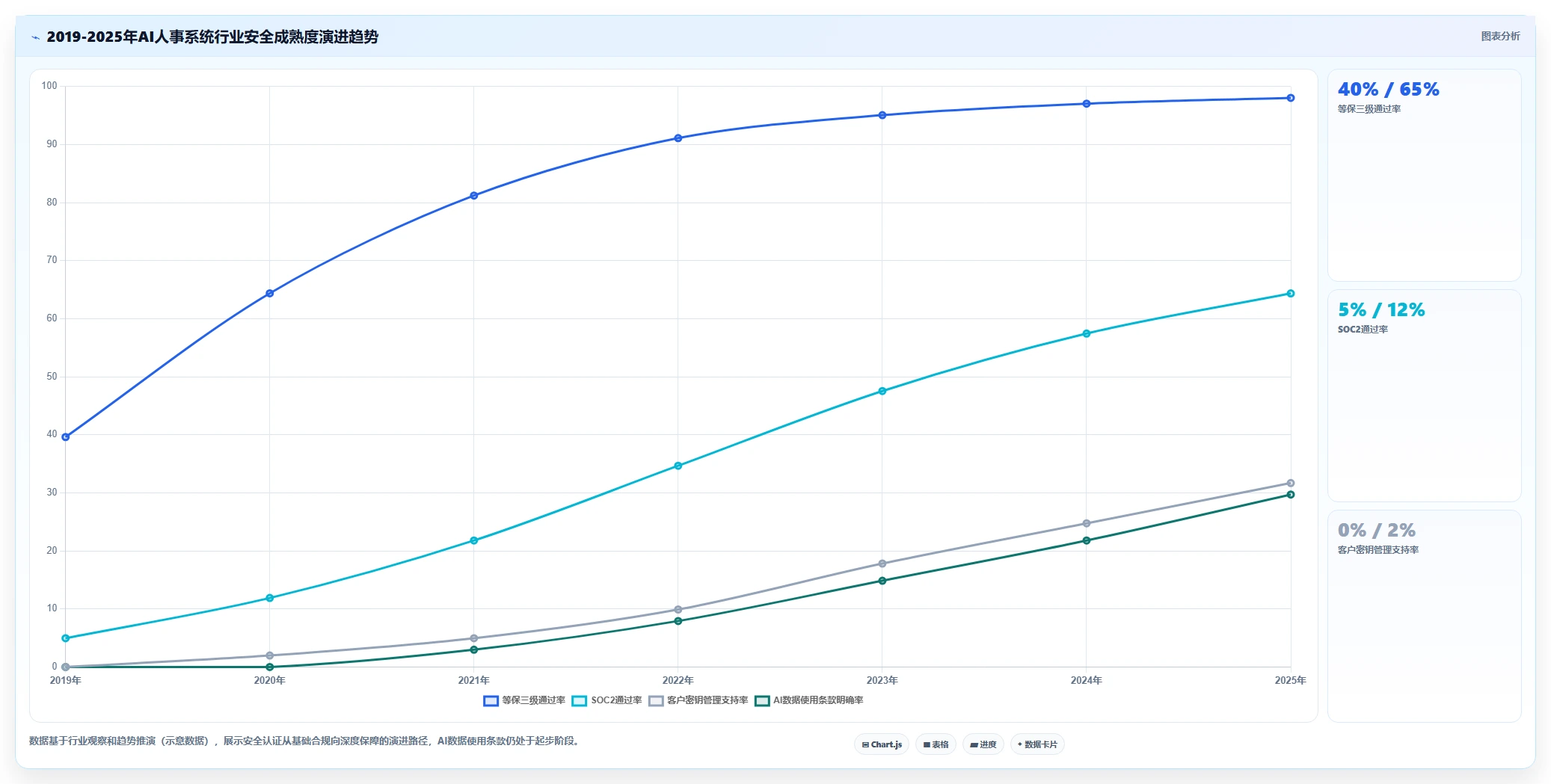1551x784 pixels.
Task: Click the 70 y-axis tick label
Action: 52,260
